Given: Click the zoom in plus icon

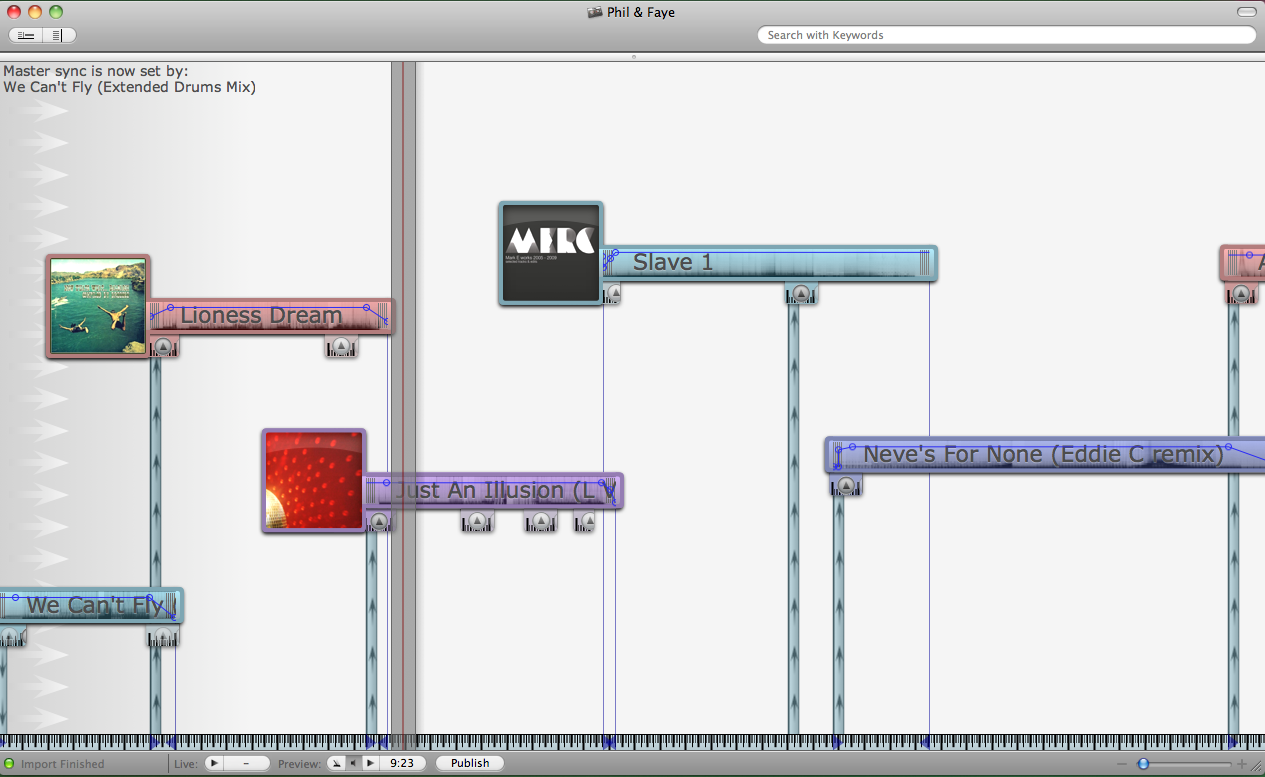Looking at the screenshot, I should pyautogui.click(x=1242, y=764).
